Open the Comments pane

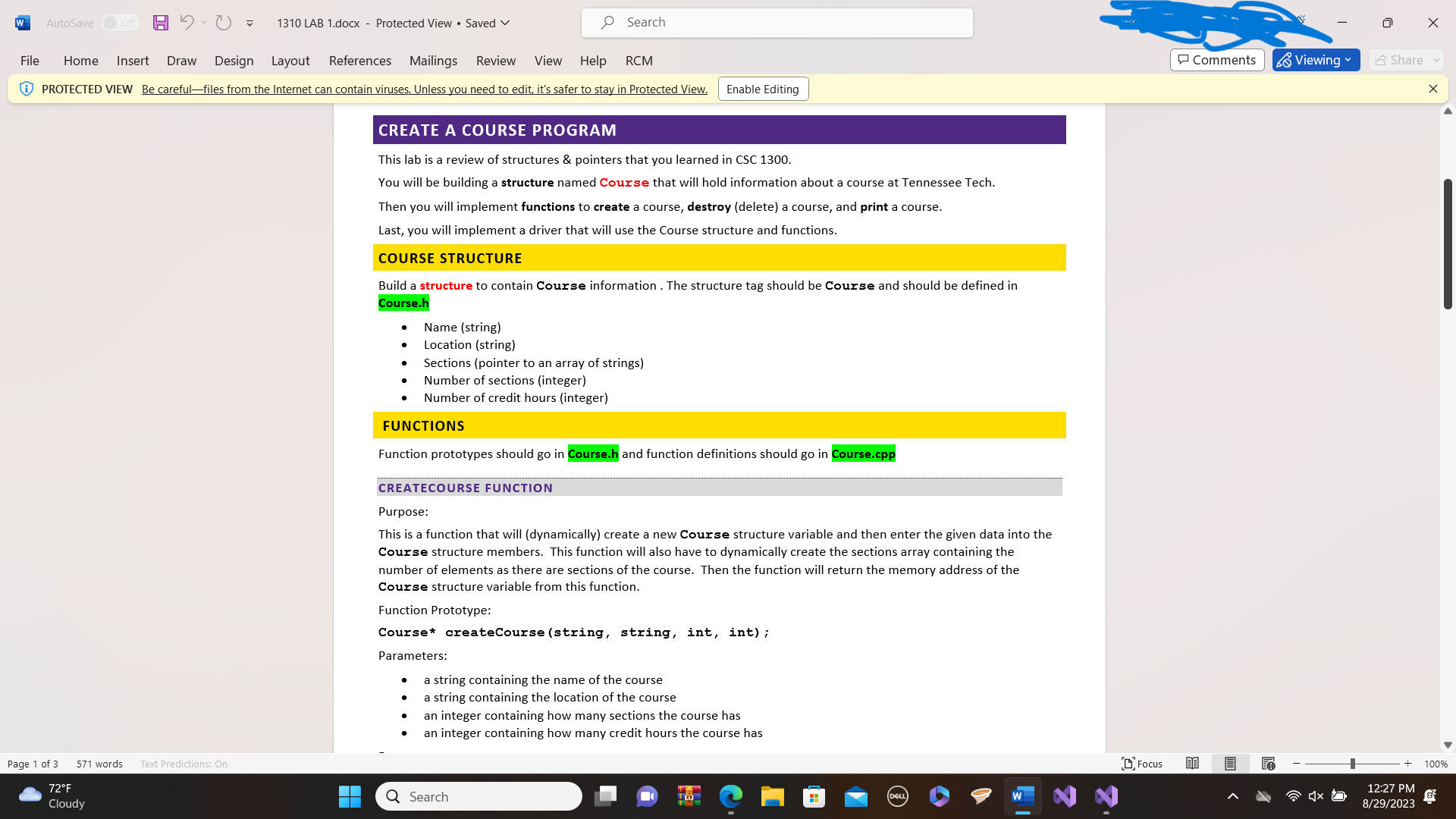pyautogui.click(x=1216, y=60)
